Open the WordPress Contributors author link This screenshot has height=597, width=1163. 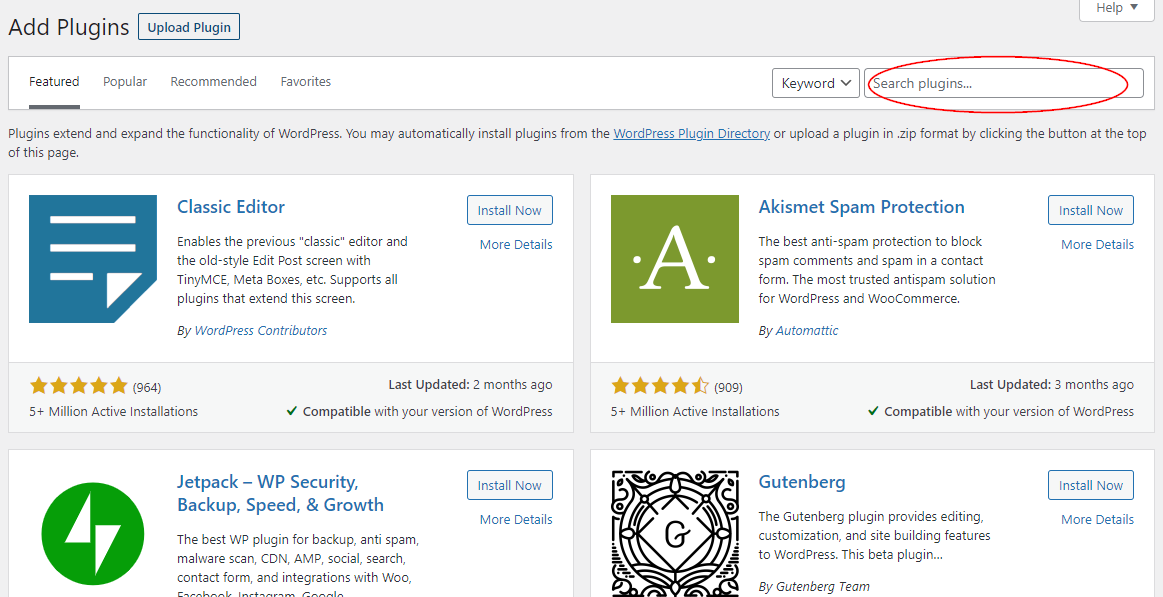tap(260, 331)
